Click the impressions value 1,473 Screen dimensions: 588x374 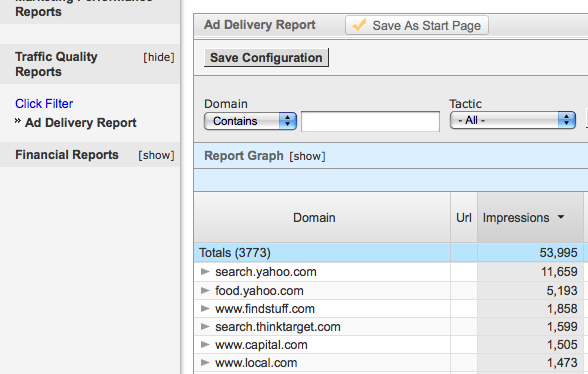(562, 363)
